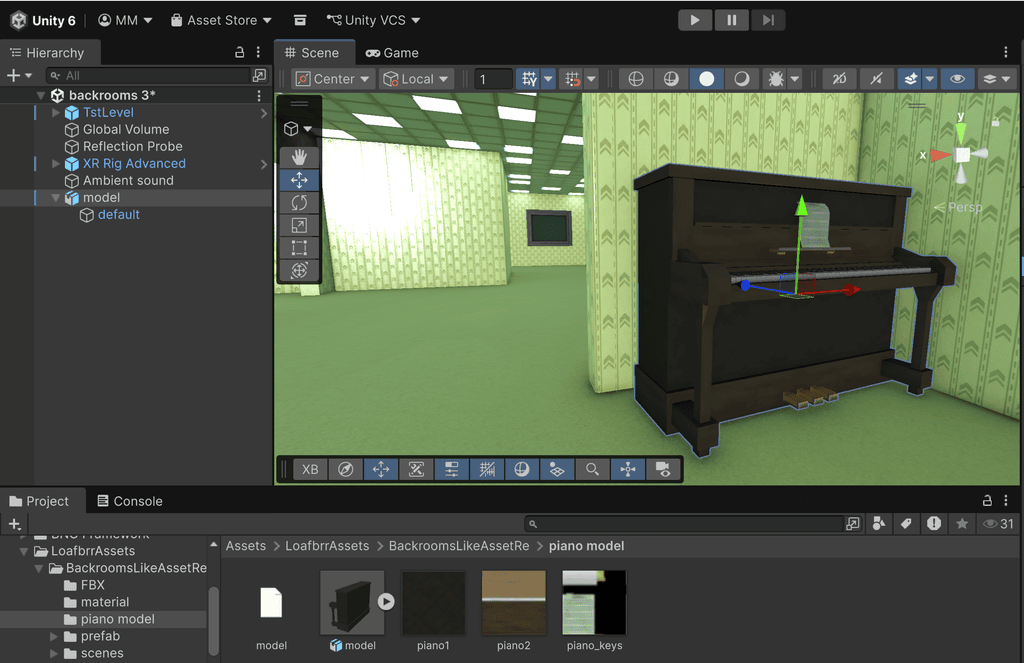
Task: Select the Scale tool
Action: [299, 225]
